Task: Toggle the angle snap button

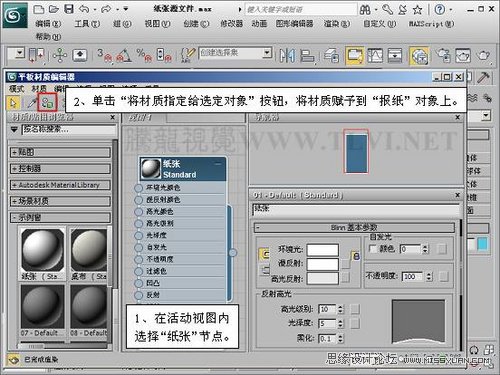Action: coord(123,55)
